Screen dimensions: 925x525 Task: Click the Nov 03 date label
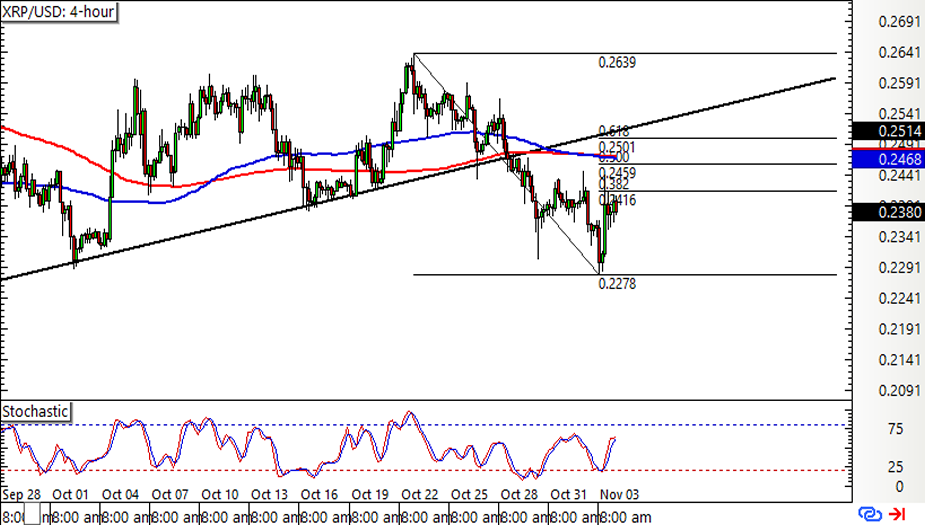[619, 494]
